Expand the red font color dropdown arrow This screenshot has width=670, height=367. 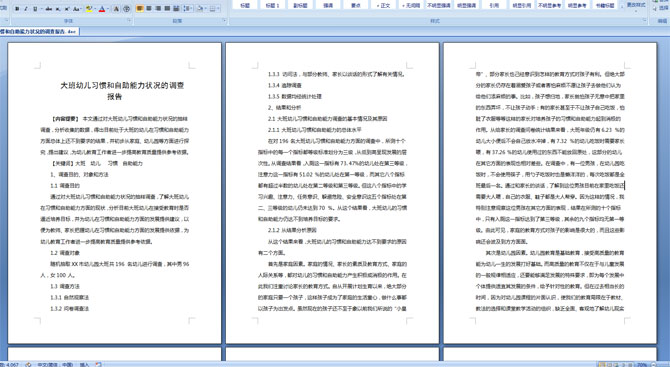108,9
